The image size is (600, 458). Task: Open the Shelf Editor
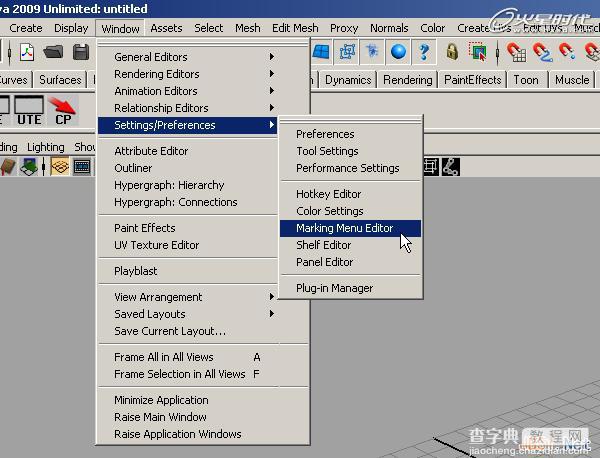click(x=351, y=245)
